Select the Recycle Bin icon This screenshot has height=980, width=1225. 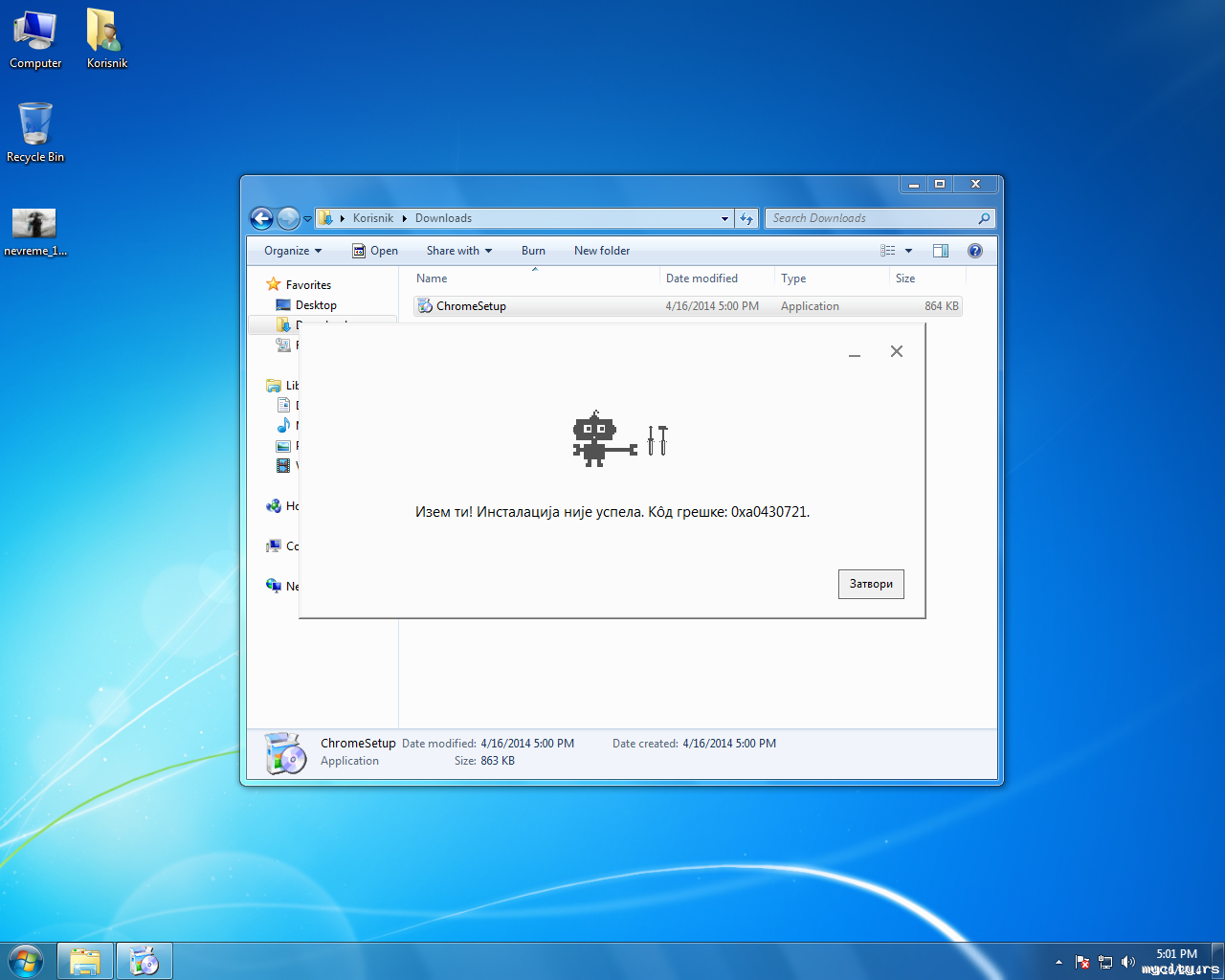click(x=35, y=132)
